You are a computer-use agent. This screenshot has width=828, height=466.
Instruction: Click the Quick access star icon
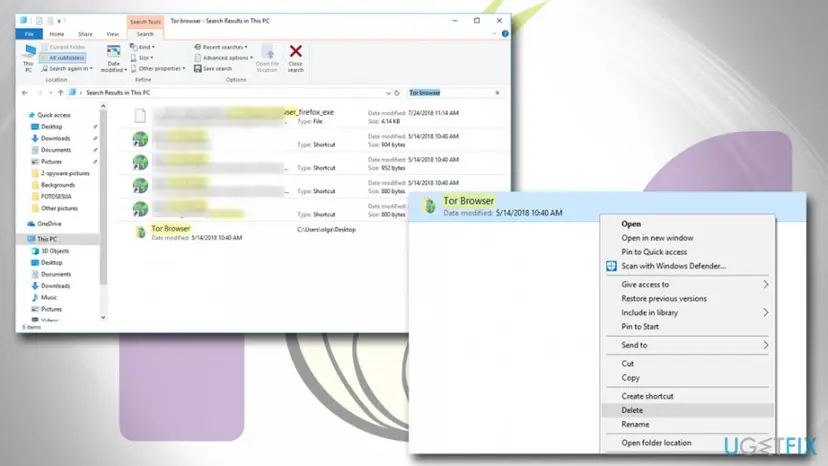click(x=31, y=115)
